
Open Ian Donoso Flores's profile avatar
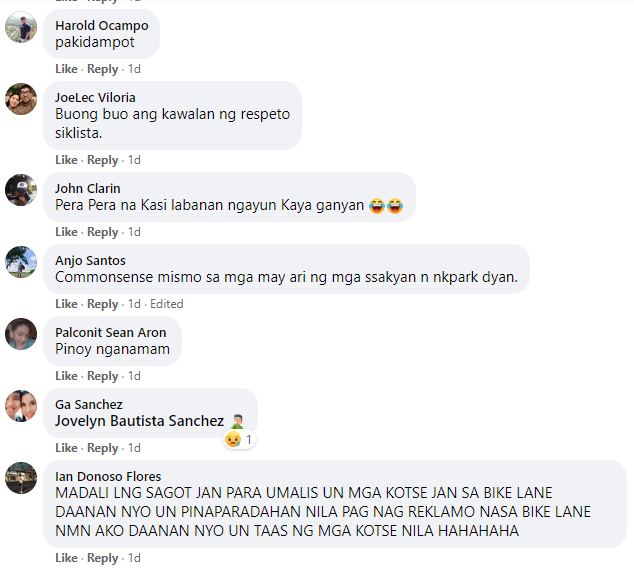pos(21,478)
